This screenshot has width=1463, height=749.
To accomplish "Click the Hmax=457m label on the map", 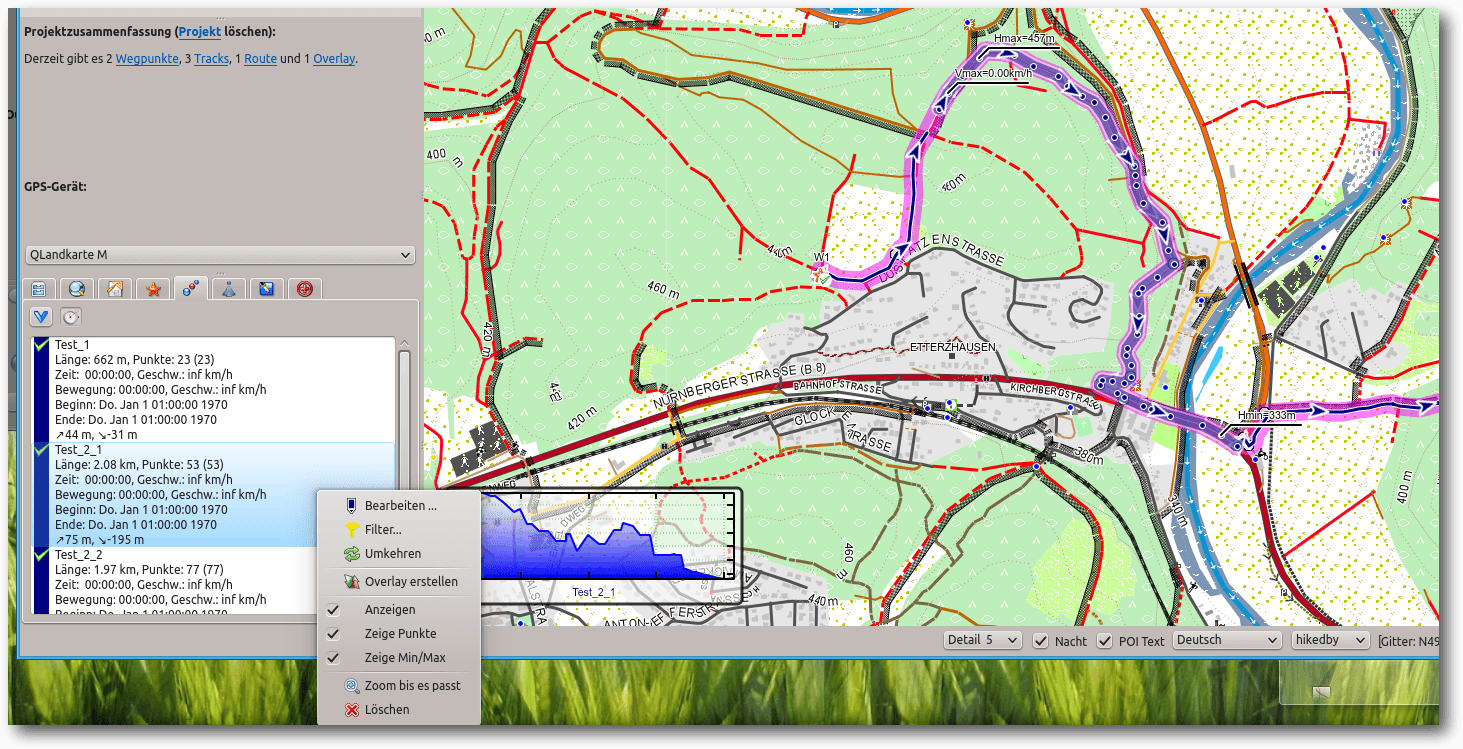I will pos(1025,38).
